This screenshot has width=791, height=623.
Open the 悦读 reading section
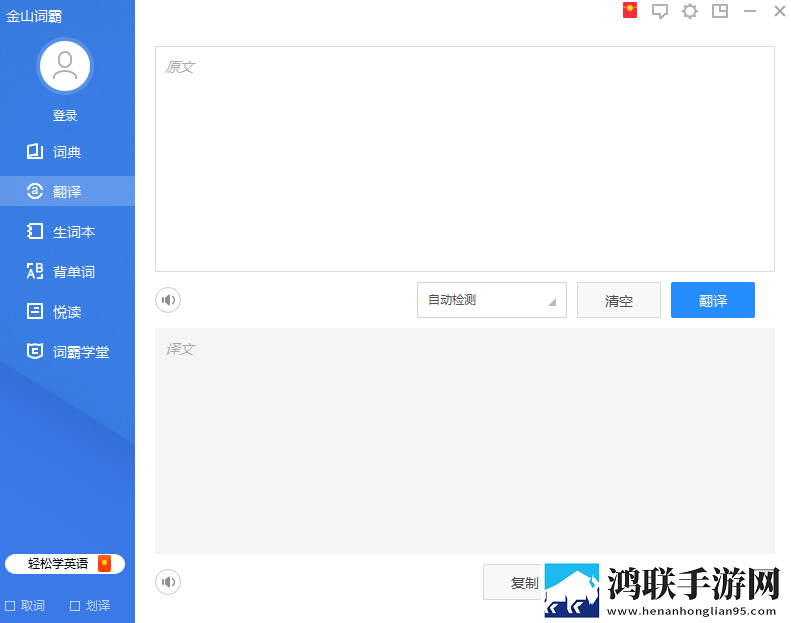point(67,311)
